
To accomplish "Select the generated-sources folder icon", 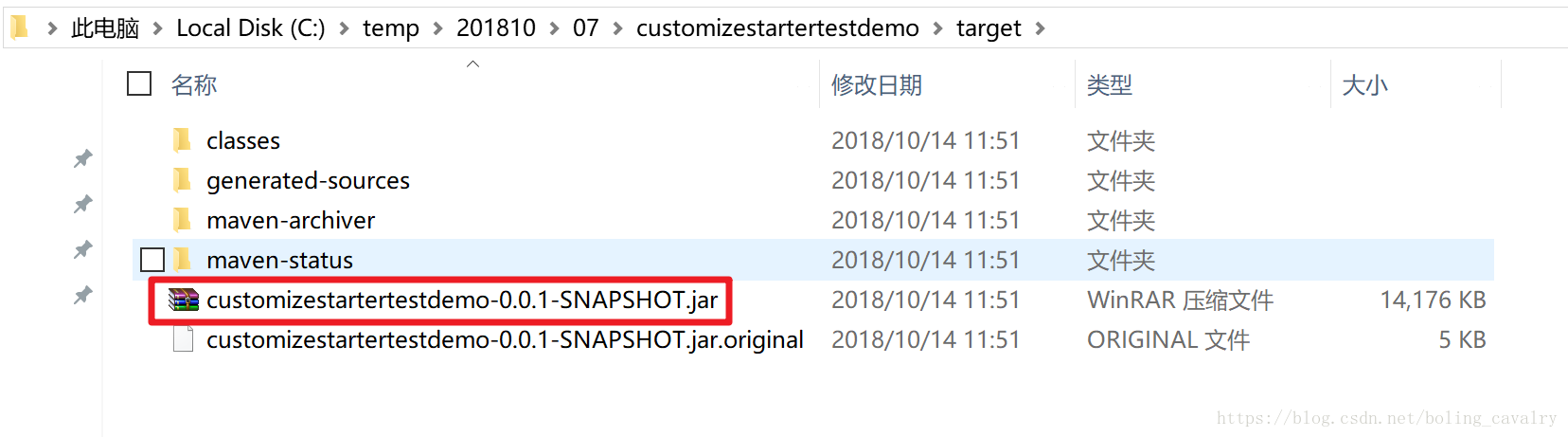I will [183, 180].
